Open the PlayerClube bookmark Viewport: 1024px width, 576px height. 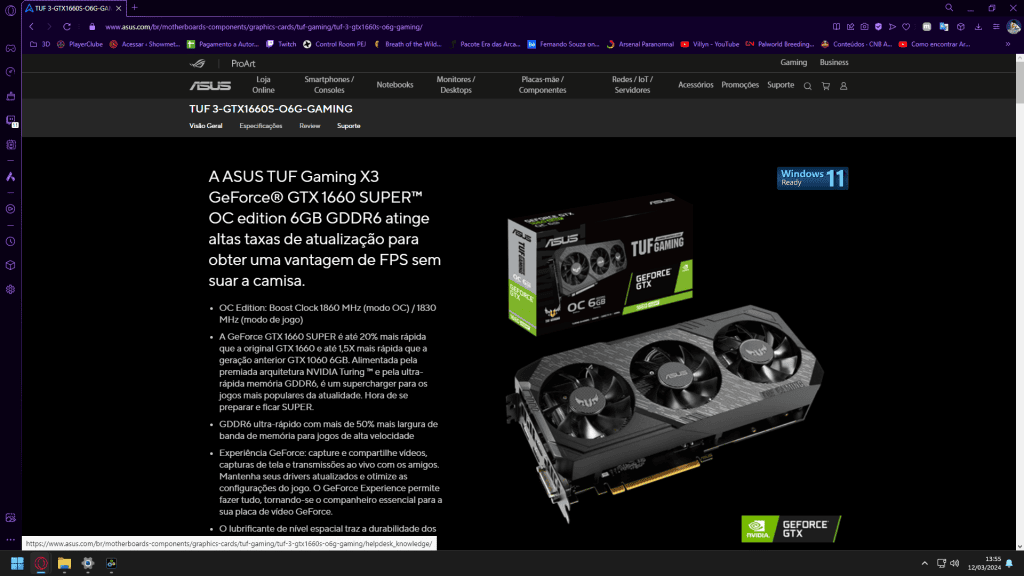79,44
